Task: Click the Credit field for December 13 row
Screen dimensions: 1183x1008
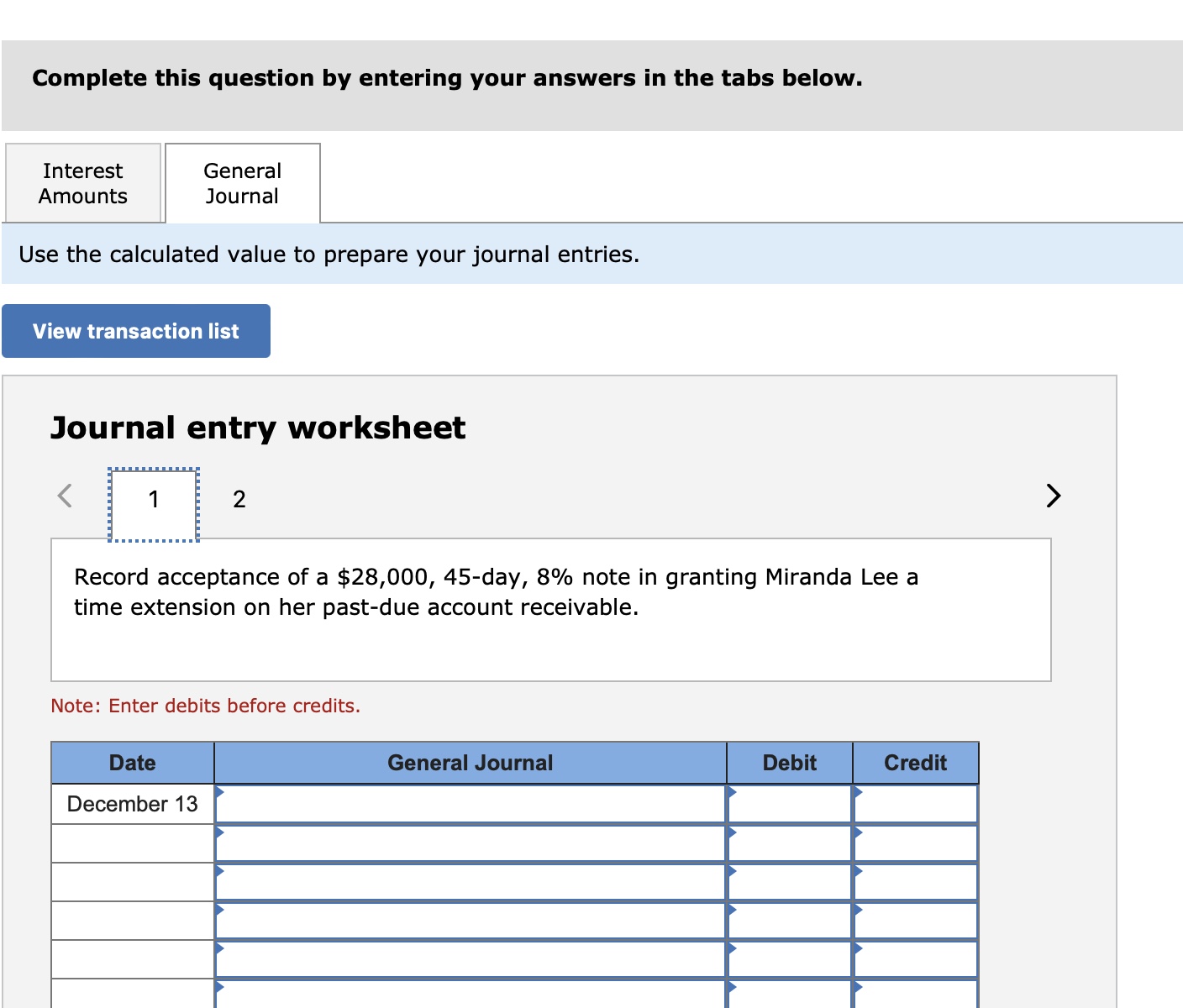Action: 916,804
